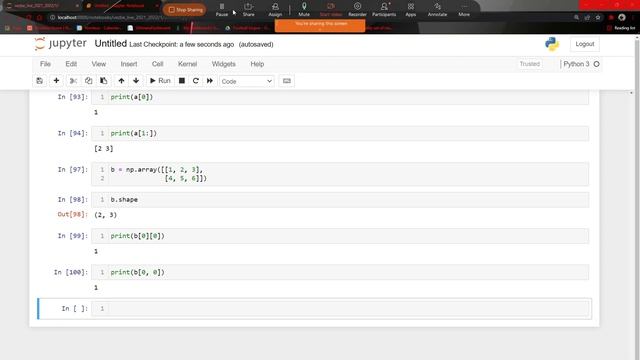Viewport: 640px width, 360px height.
Task: Cut selected cells with scissors icon
Action: [73, 81]
